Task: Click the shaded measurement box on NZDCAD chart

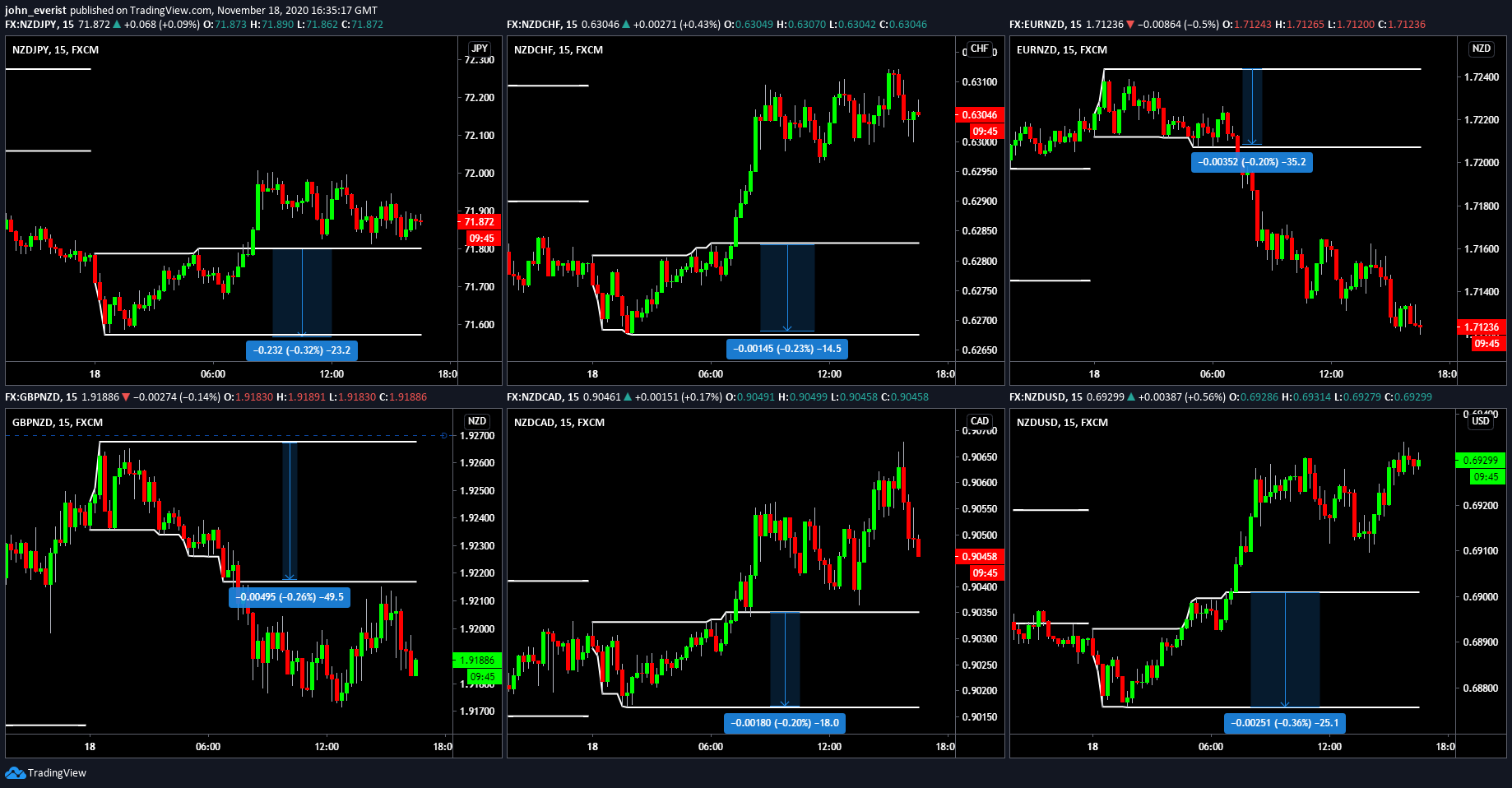Action: point(785,660)
